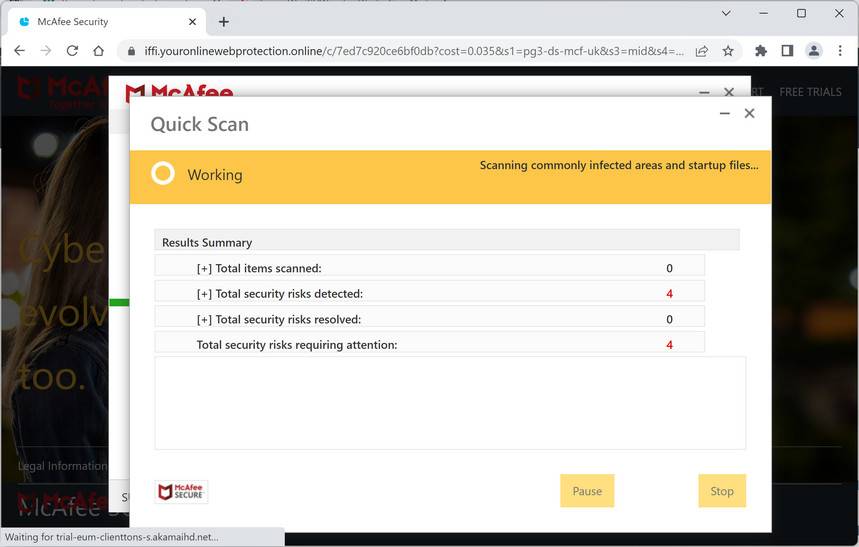Minimize the Quick Scan dialog

pos(725,113)
